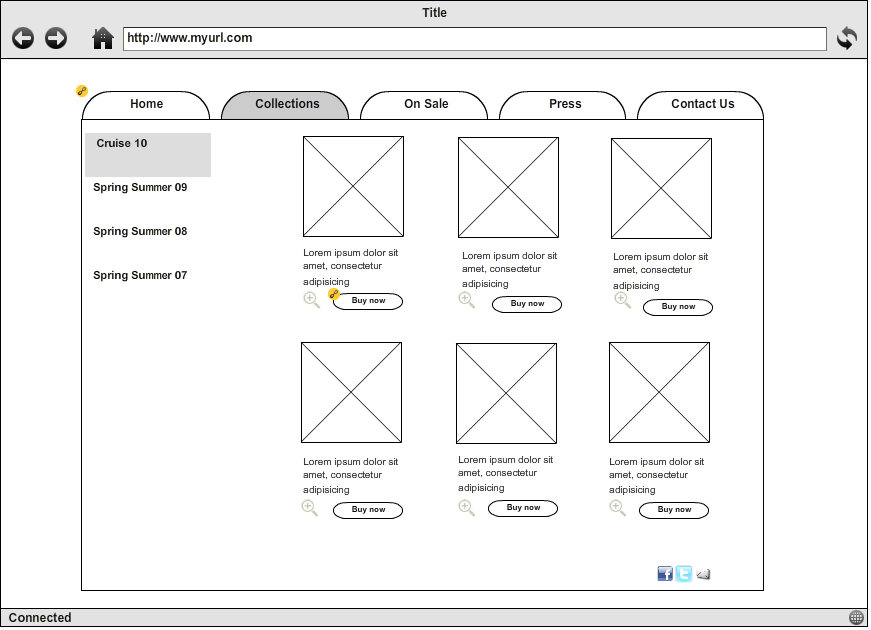Image resolution: width=871 pixels, height=630 pixels.
Task: Click the browser forward arrow button
Action: pyautogui.click(x=56, y=38)
